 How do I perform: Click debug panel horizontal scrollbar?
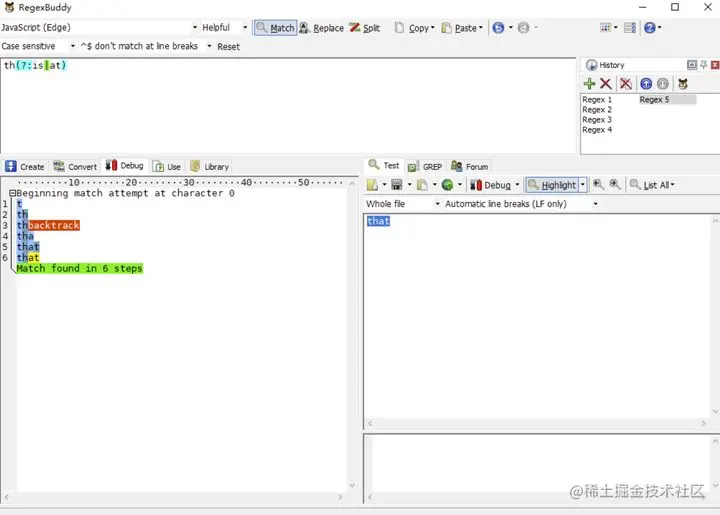(173, 497)
